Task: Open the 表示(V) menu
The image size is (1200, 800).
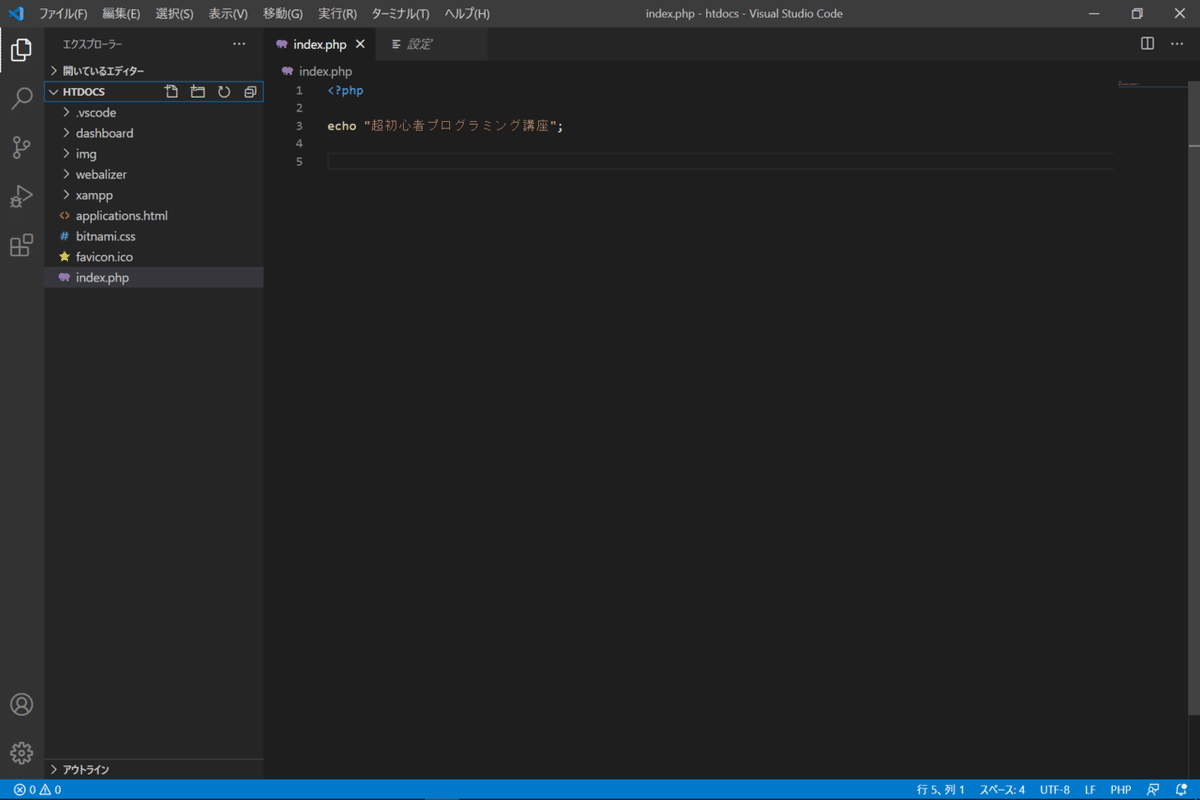Action: (228, 14)
